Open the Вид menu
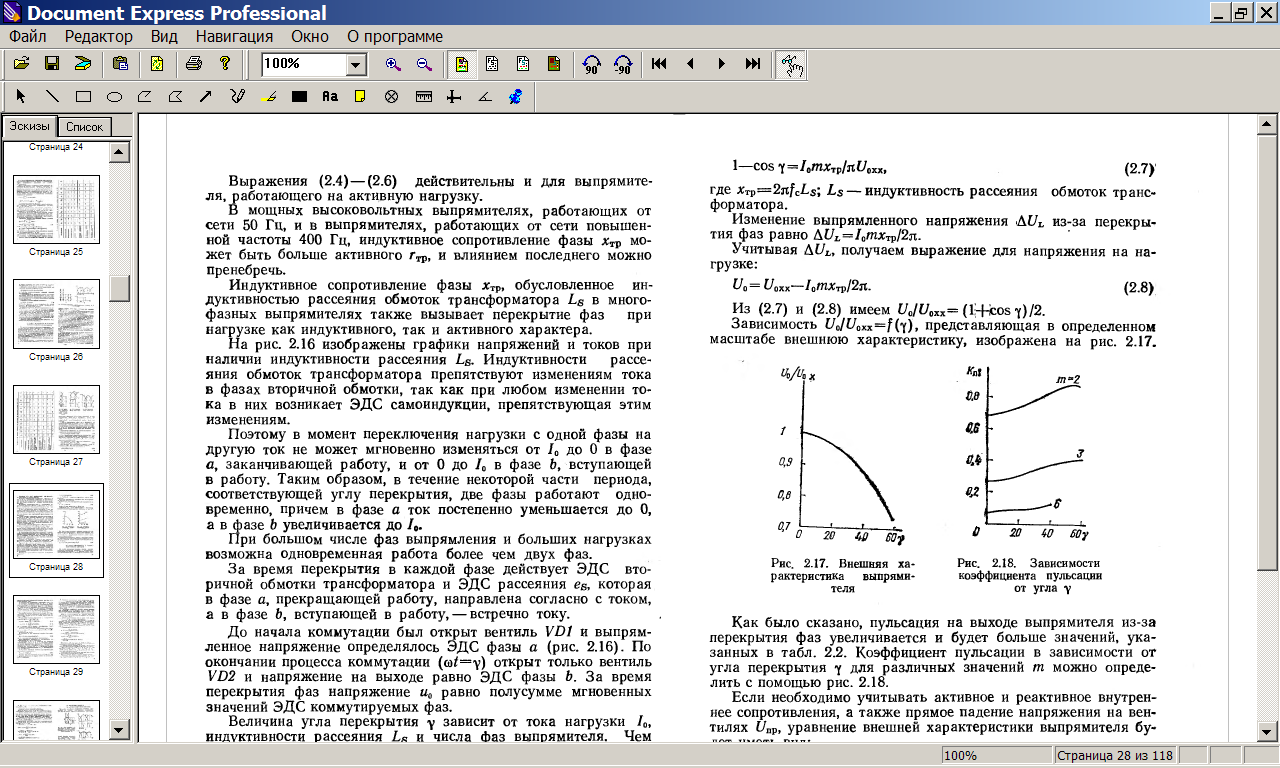Image resolution: width=1280 pixels, height=768 pixels. [x=164, y=36]
